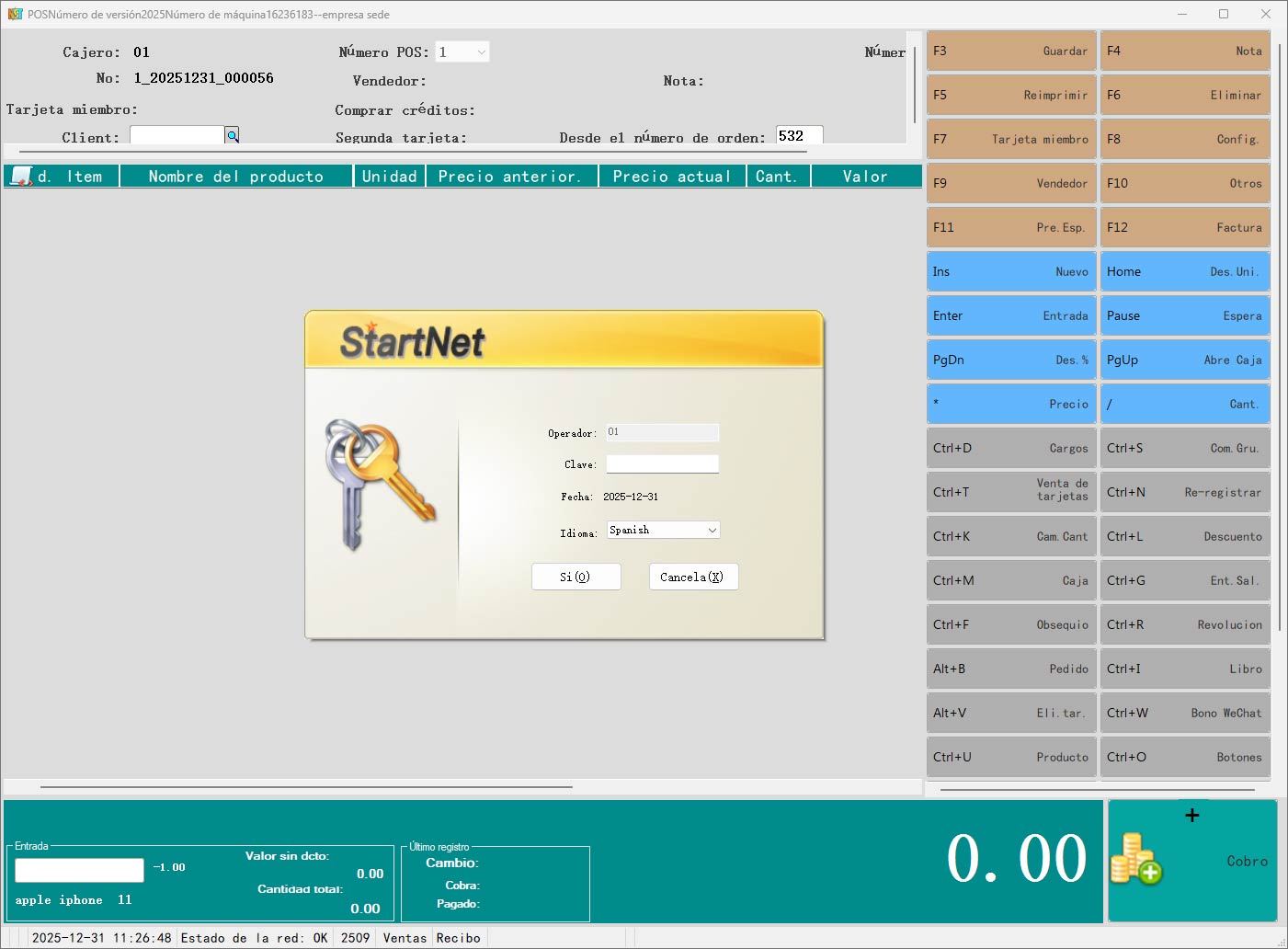The height and width of the screenshot is (949, 1288).
Task: Click the client search magnifier icon
Action: click(x=233, y=136)
